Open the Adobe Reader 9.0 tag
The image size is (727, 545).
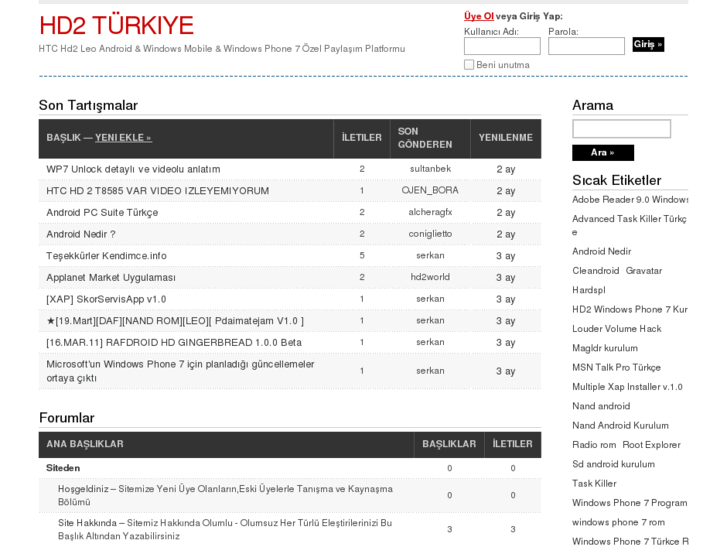(630, 200)
